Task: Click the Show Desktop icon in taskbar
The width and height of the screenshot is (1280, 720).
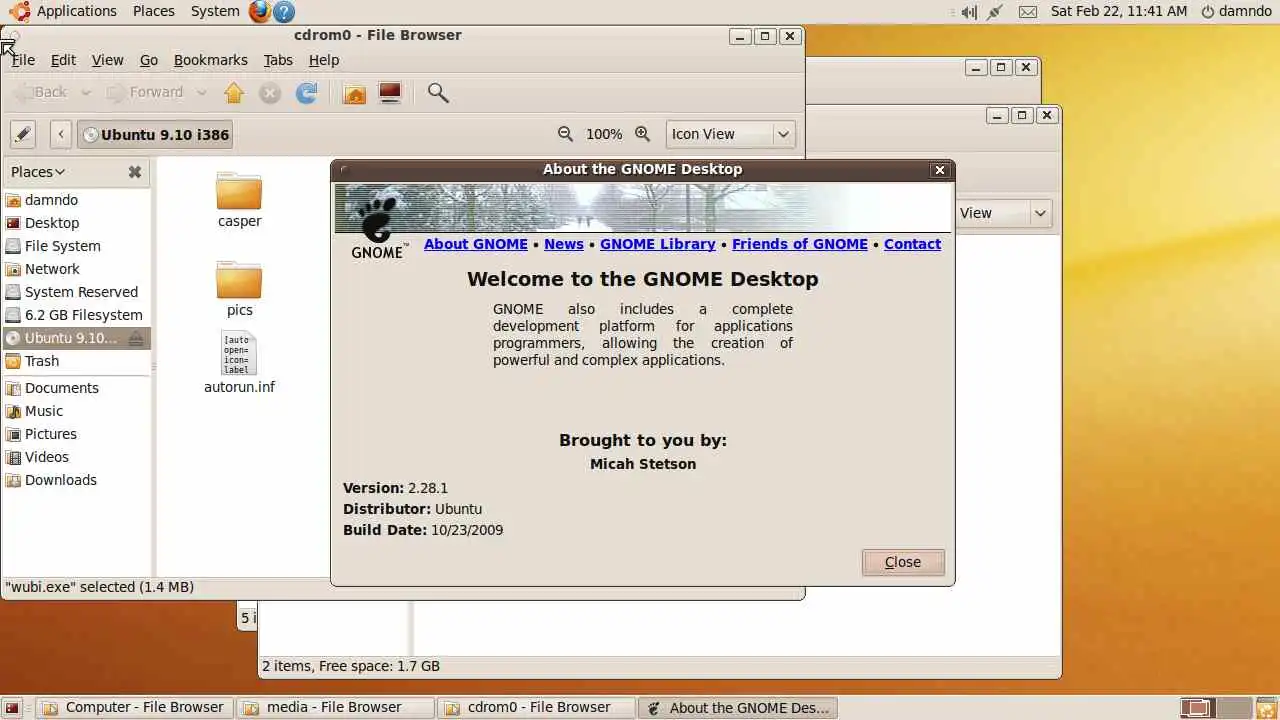Action: [13, 708]
